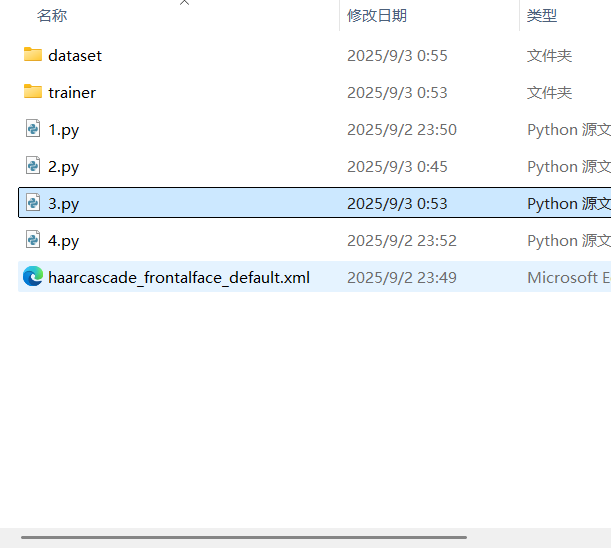Click the trainer folder icon
The width and height of the screenshot is (611, 548).
[33, 92]
